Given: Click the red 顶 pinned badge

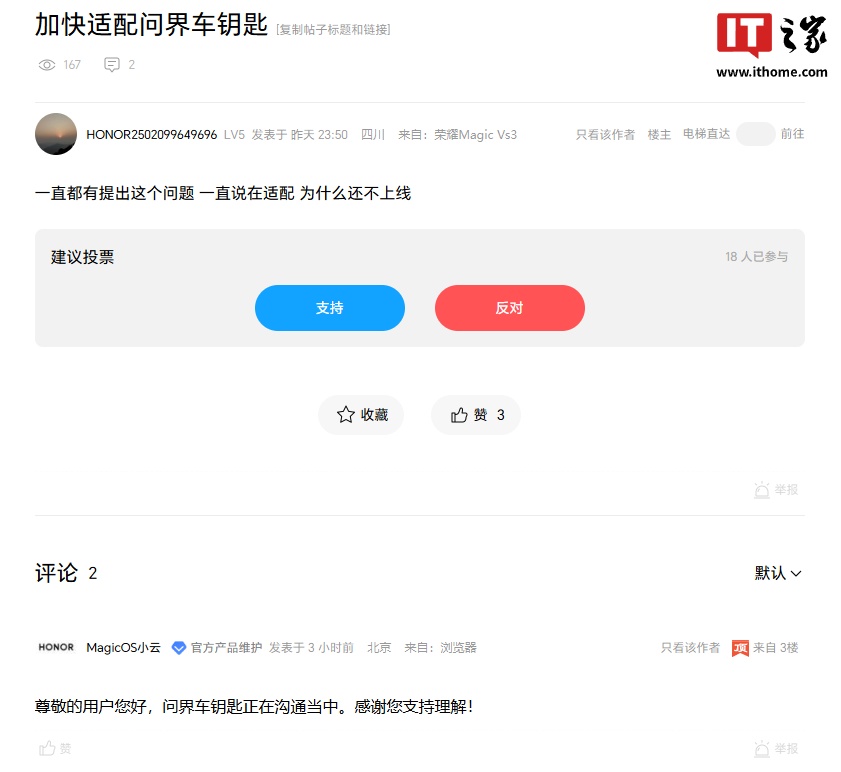Looking at the screenshot, I should [740, 648].
